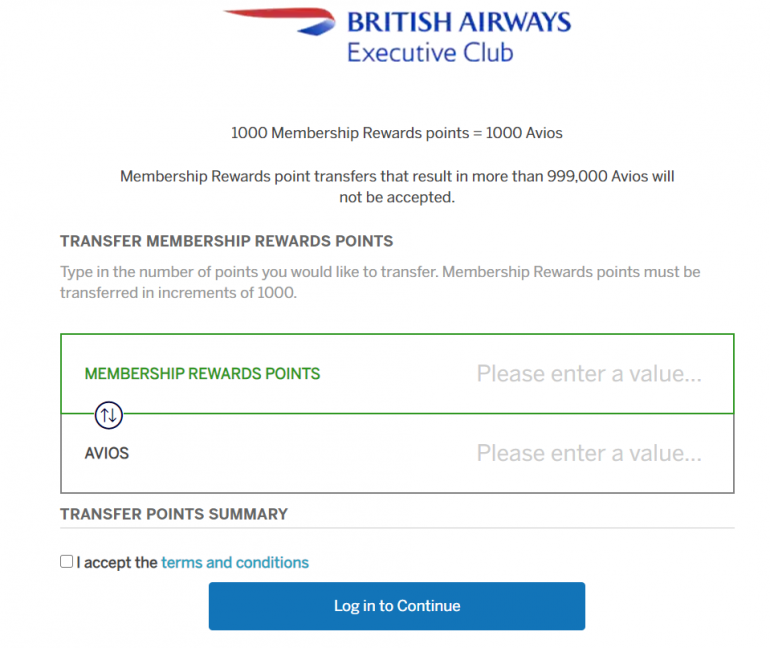
Task: Select the Transfer Points Summary heading
Action: pos(174,514)
